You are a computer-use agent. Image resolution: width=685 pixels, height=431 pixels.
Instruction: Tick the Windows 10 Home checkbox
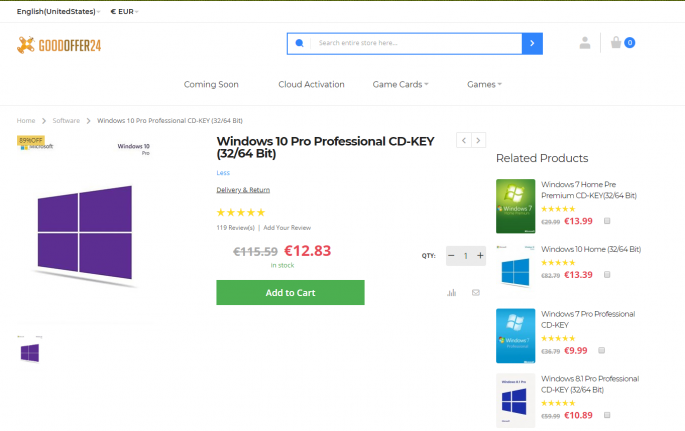coord(607,275)
